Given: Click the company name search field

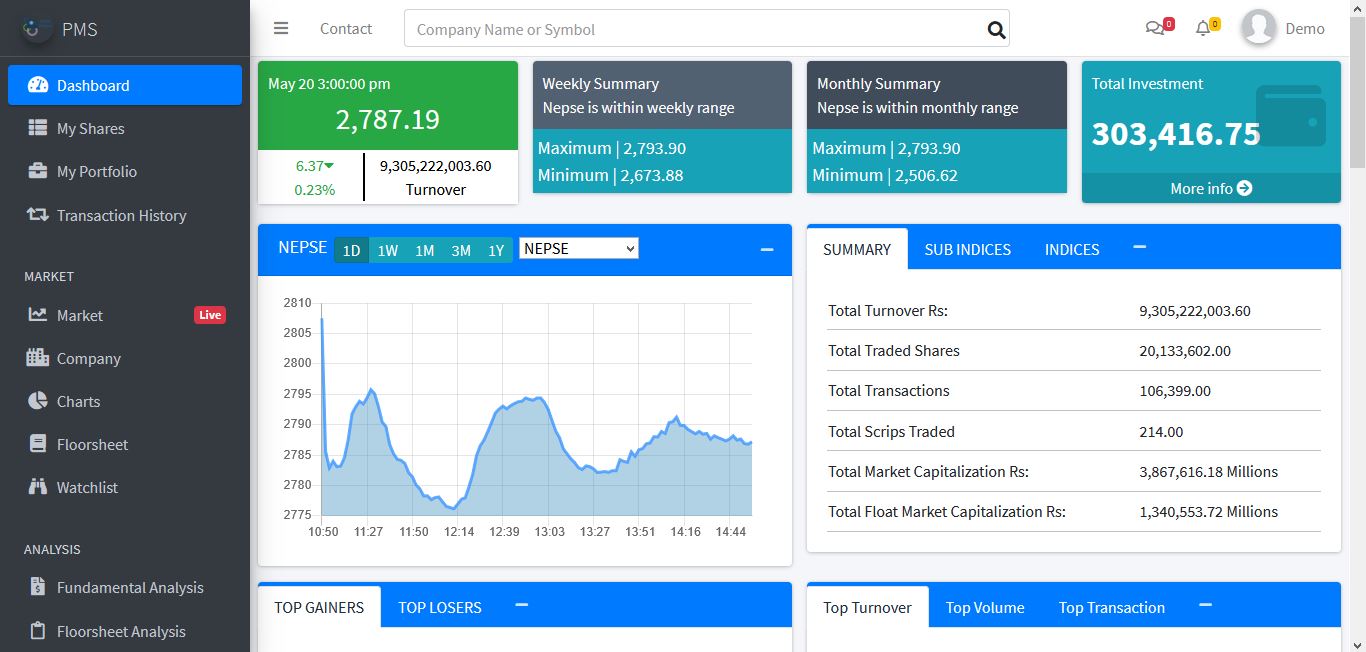Looking at the screenshot, I should 690,30.
